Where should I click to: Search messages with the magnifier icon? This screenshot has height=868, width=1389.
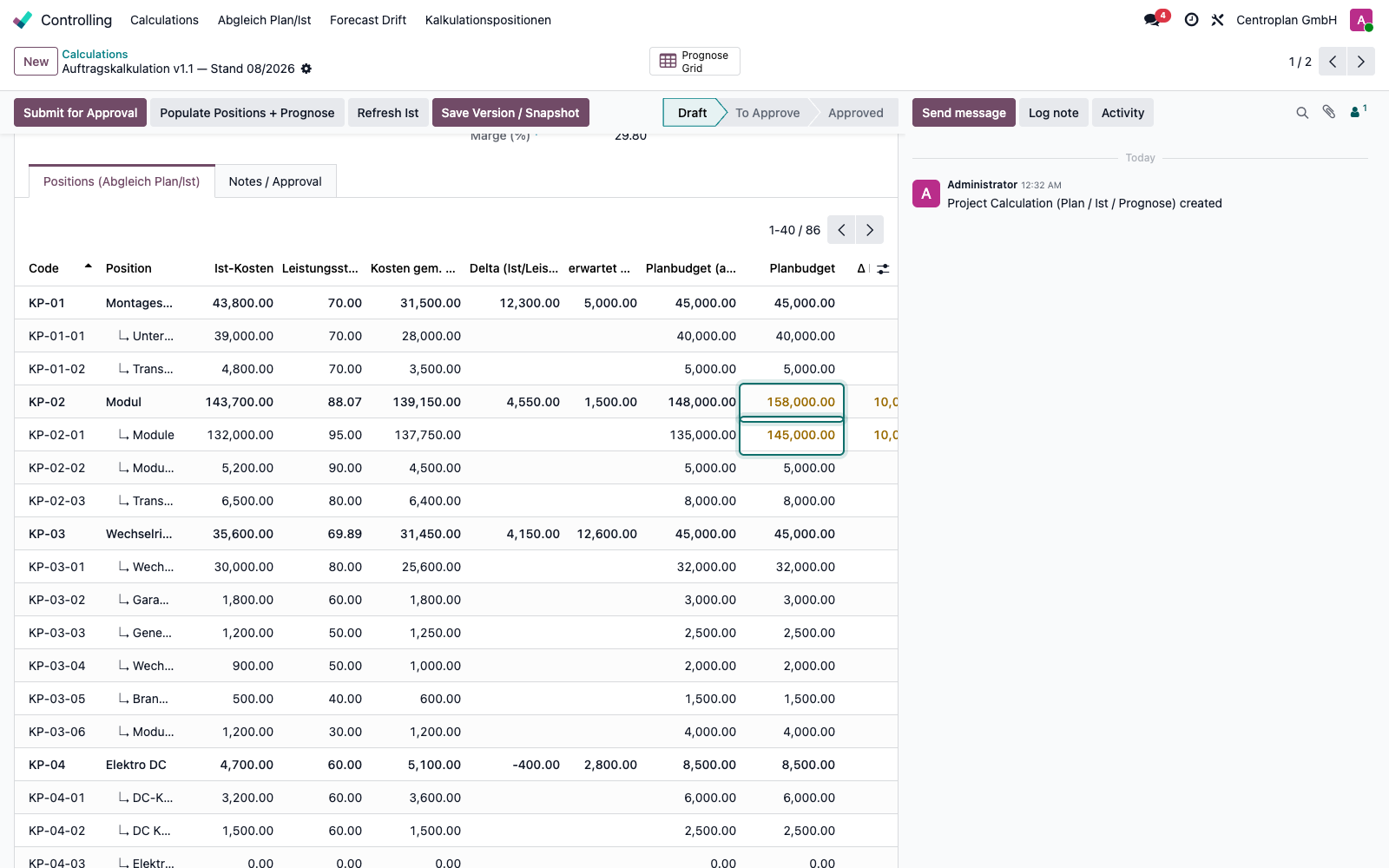[1302, 113]
